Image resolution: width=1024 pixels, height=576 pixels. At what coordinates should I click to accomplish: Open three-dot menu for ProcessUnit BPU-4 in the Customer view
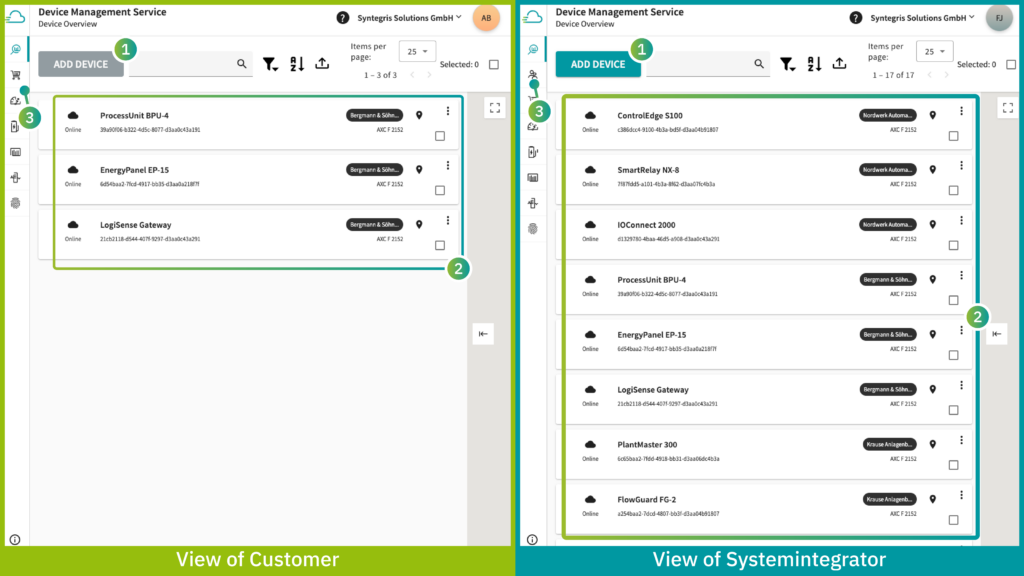pyautogui.click(x=448, y=111)
